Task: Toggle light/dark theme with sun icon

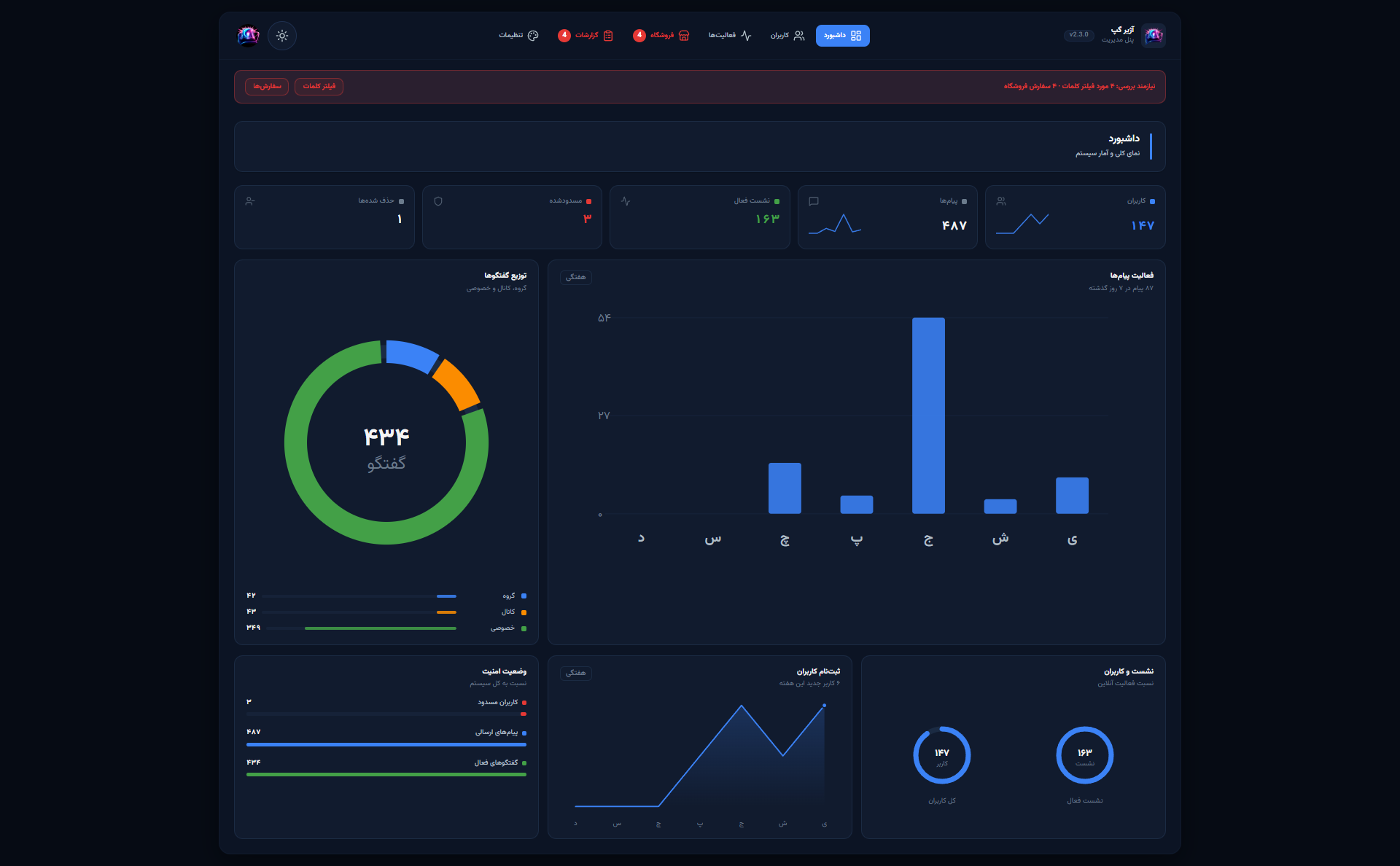Action: [x=282, y=36]
